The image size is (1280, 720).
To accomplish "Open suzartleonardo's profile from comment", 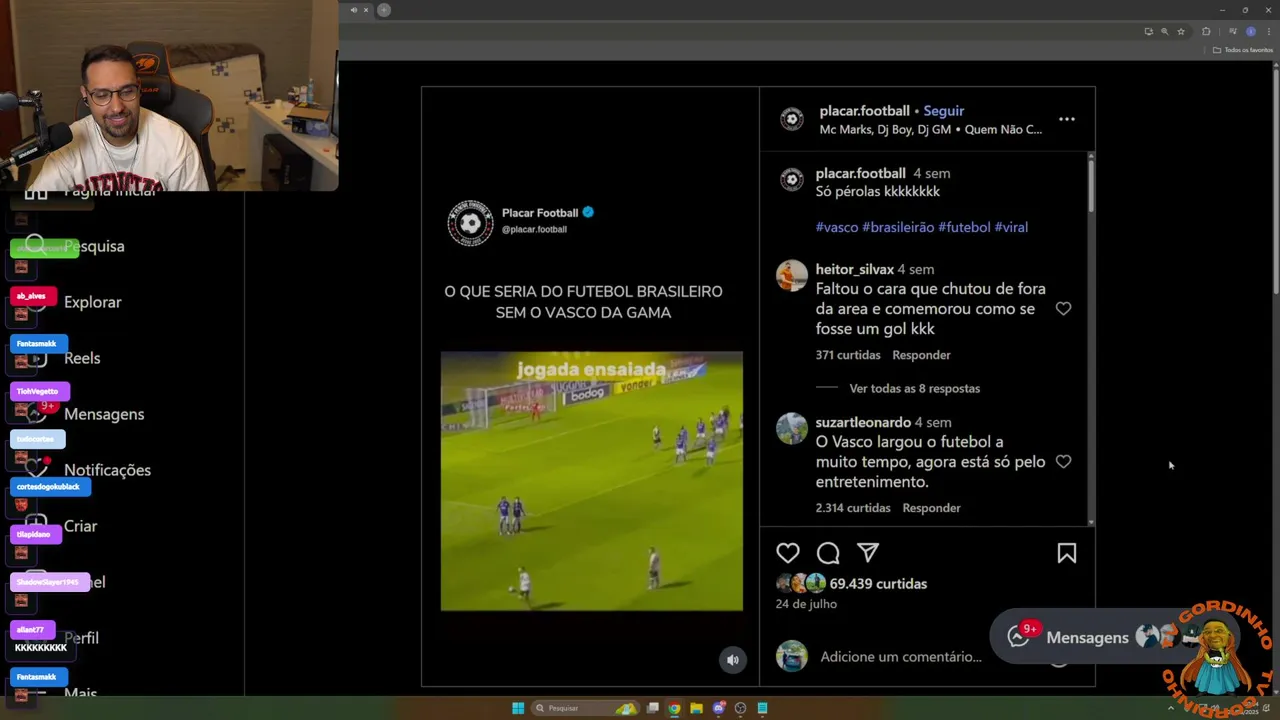I will point(863,422).
